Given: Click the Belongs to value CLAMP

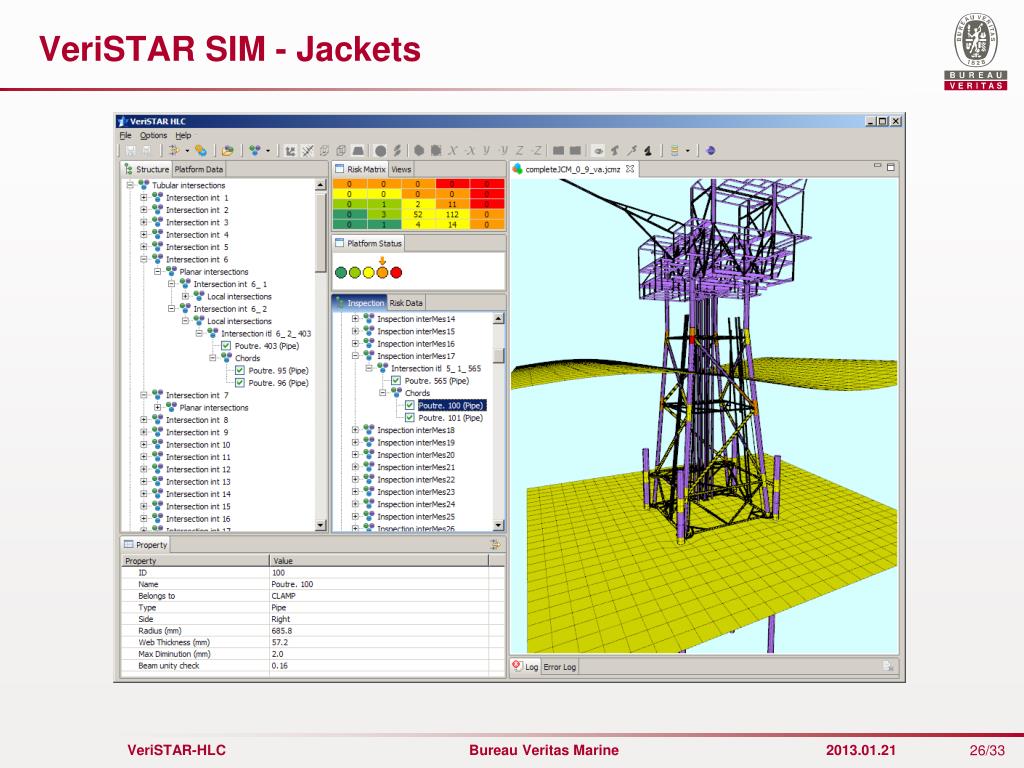Looking at the screenshot, I should click(283, 596).
